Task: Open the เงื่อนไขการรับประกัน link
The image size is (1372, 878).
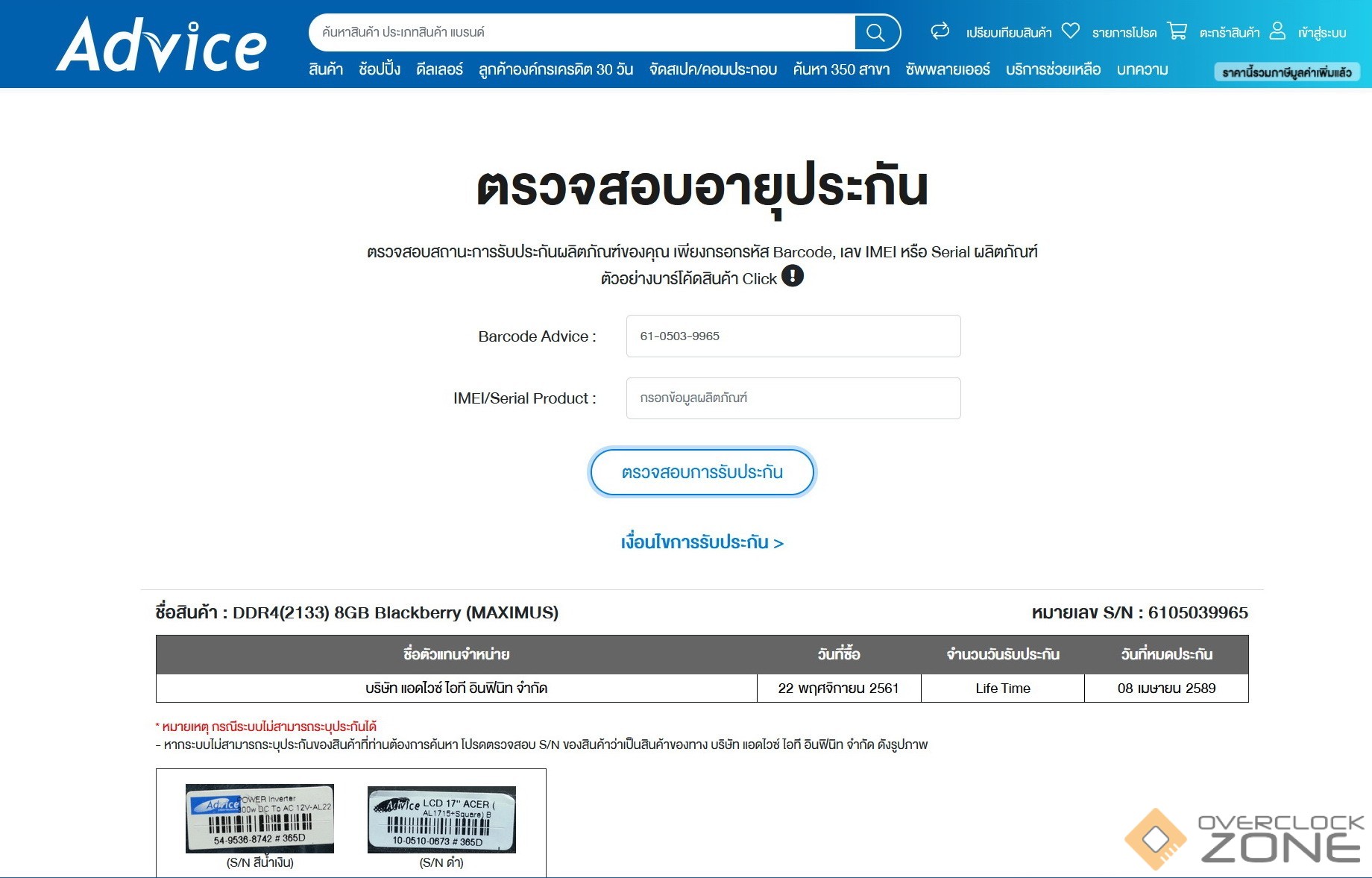Action: coord(702,542)
